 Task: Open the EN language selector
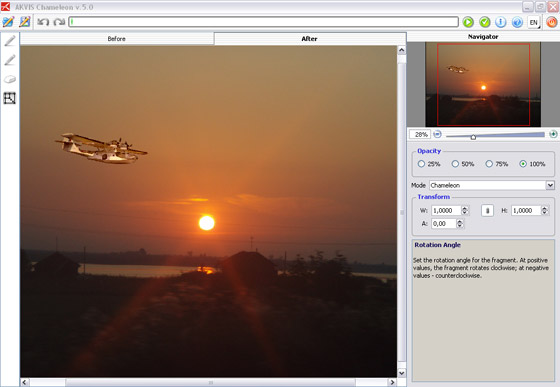click(x=534, y=22)
